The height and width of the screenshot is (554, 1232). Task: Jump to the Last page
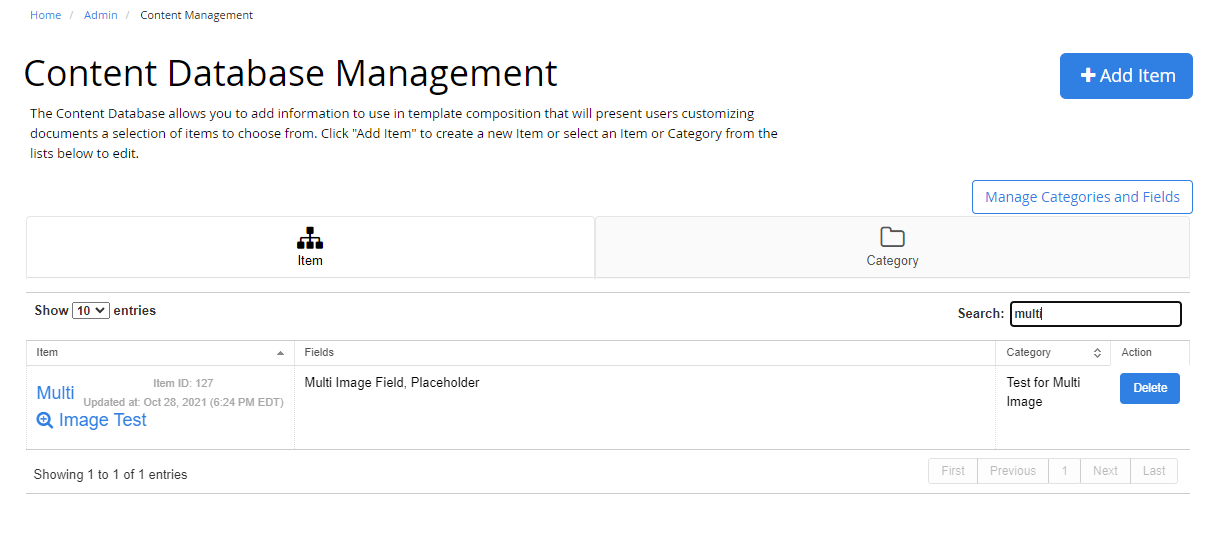point(1154,471)
